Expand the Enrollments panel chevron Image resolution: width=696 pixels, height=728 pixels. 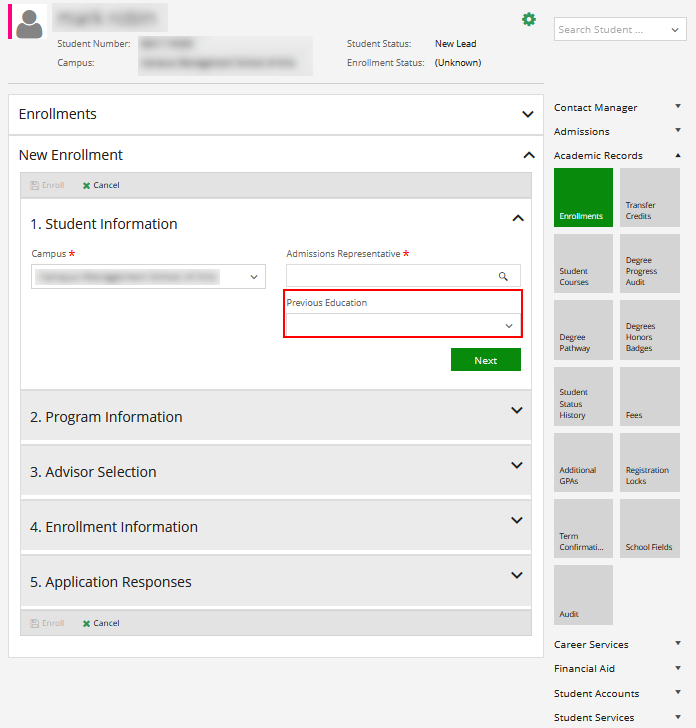pos(527,114)
